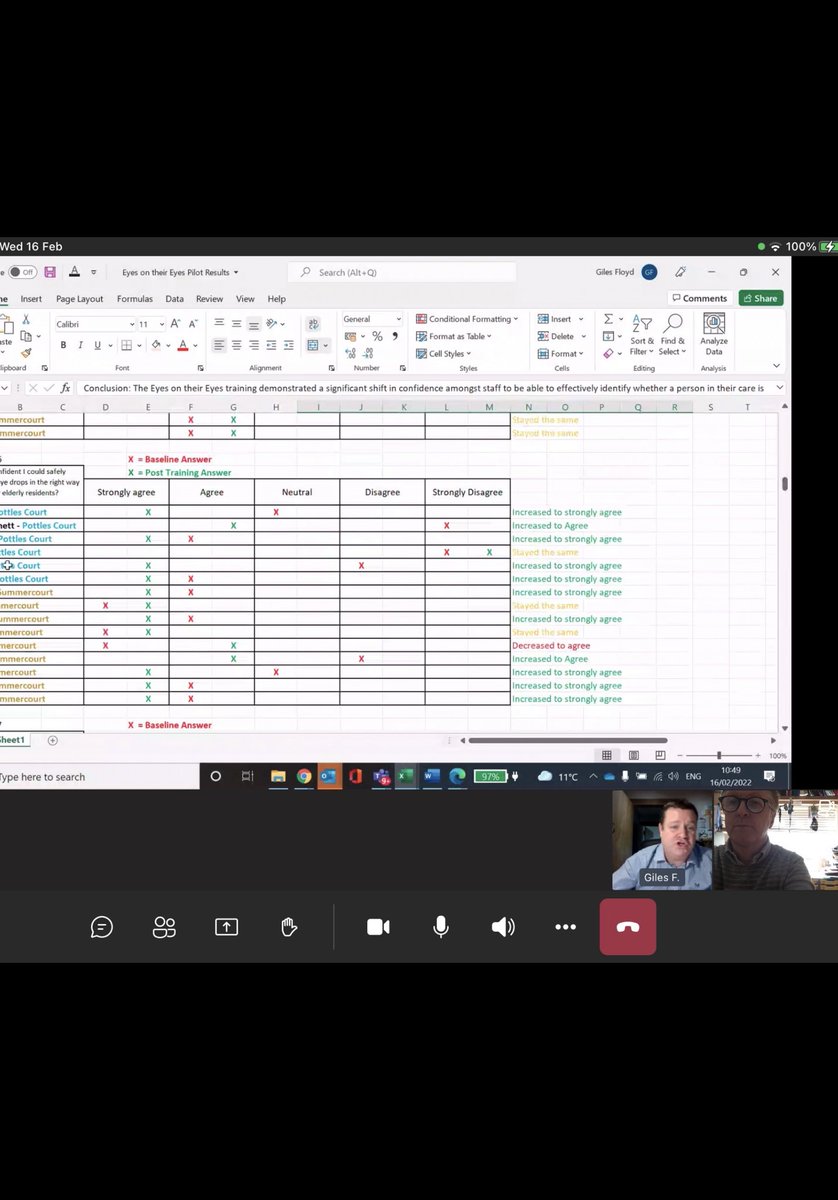Toggle the call speaker audio
The width and height of the screenshot is (838, 1200).
pyautogui.click(x=503, y=927)
